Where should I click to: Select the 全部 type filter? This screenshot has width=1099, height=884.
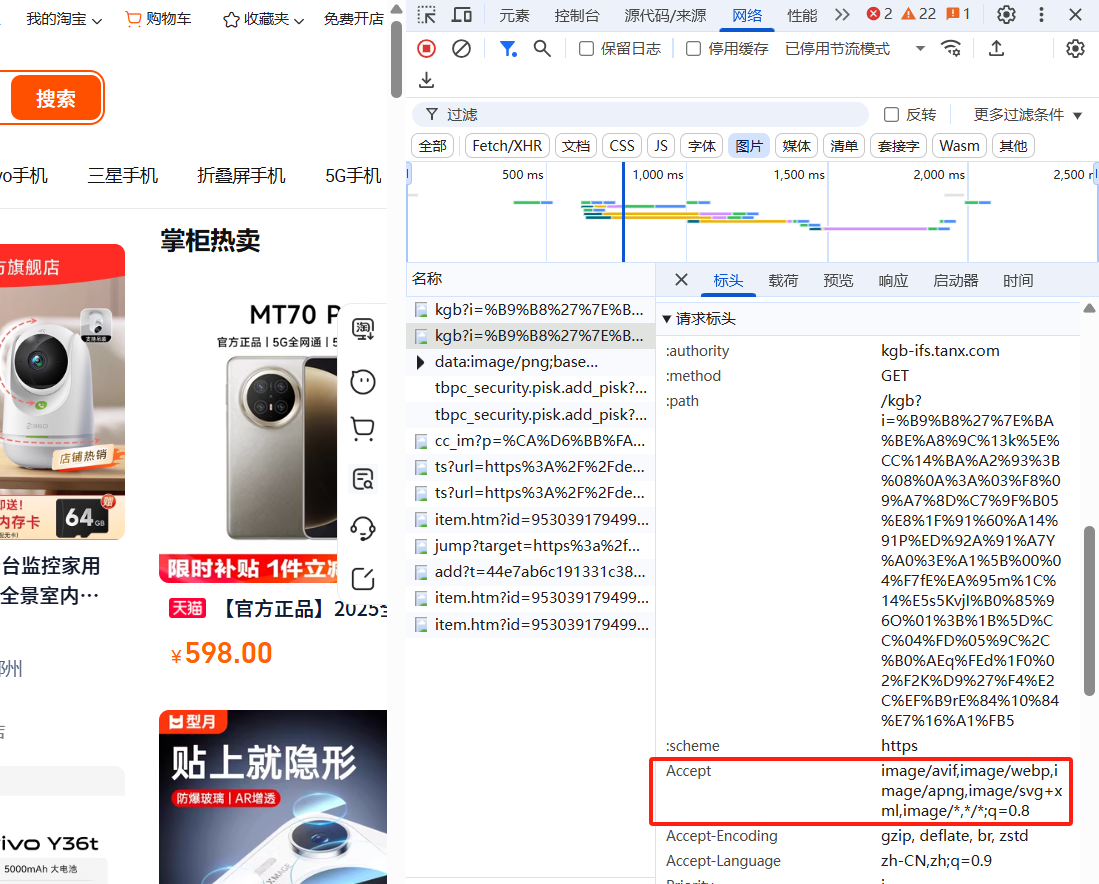pos(432,146)
